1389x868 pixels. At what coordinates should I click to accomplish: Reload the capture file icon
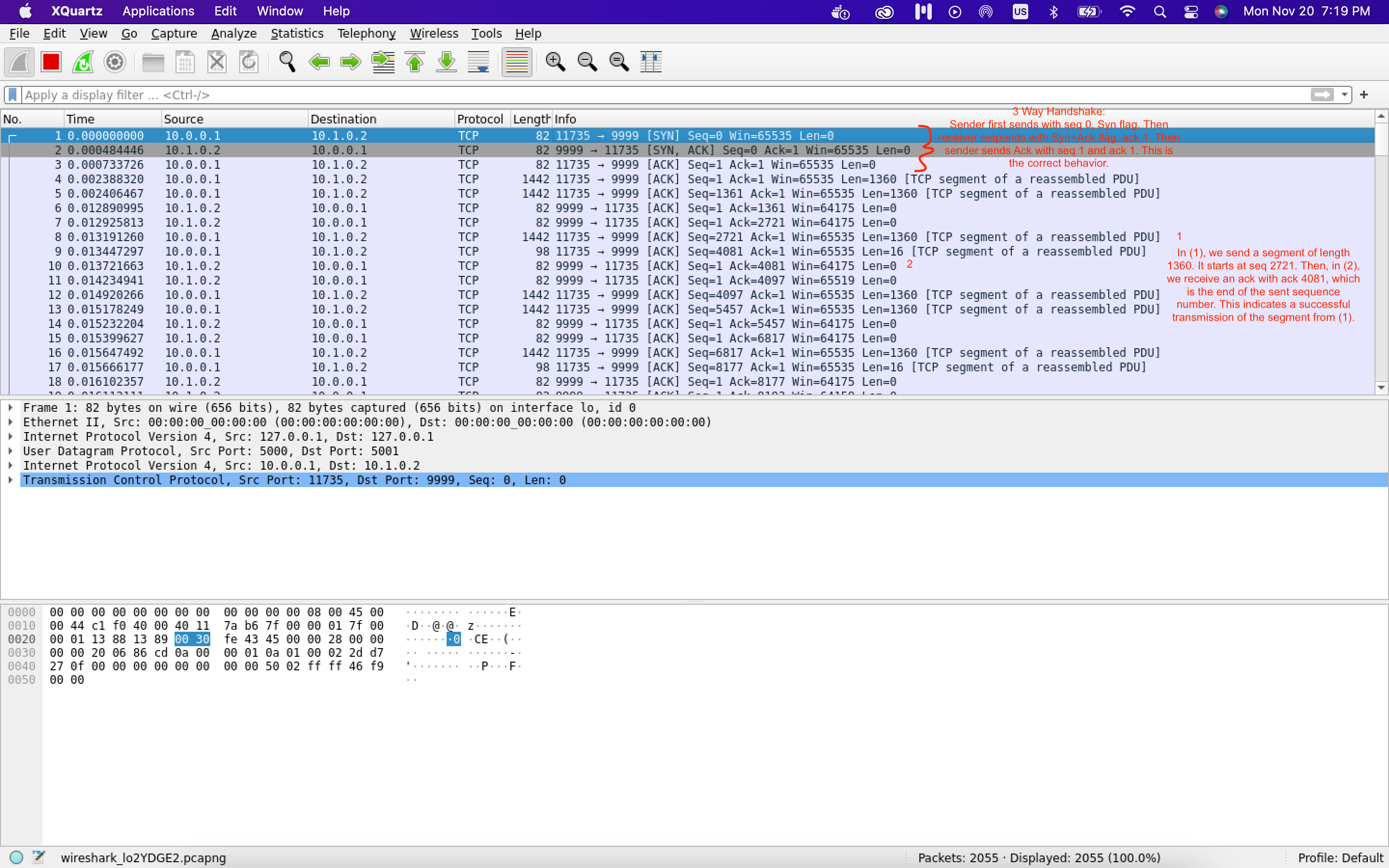pos(248,62)
